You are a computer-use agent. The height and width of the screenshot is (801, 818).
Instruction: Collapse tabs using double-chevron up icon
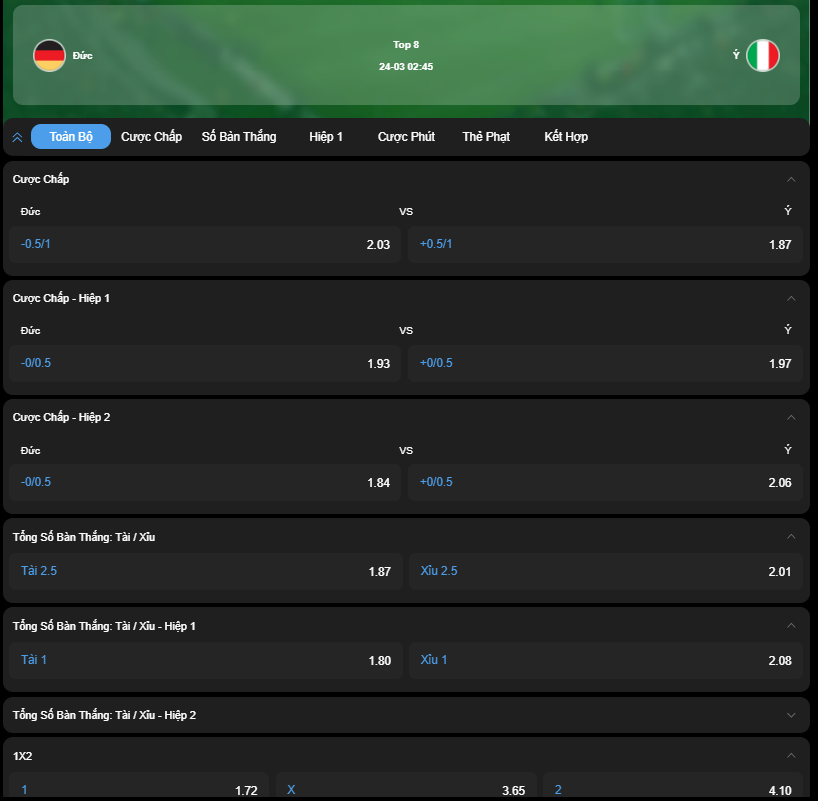point(17,137)
